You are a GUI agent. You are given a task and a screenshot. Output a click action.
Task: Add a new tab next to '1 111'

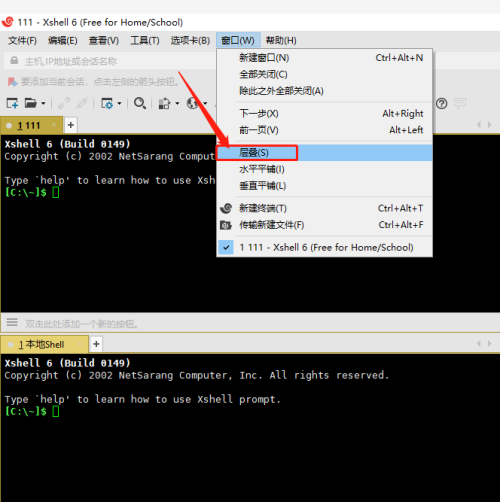[x=71, y=125]
